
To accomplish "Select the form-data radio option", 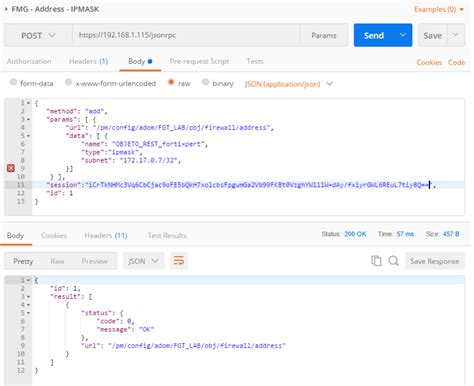I will click(x=13, y=82).
